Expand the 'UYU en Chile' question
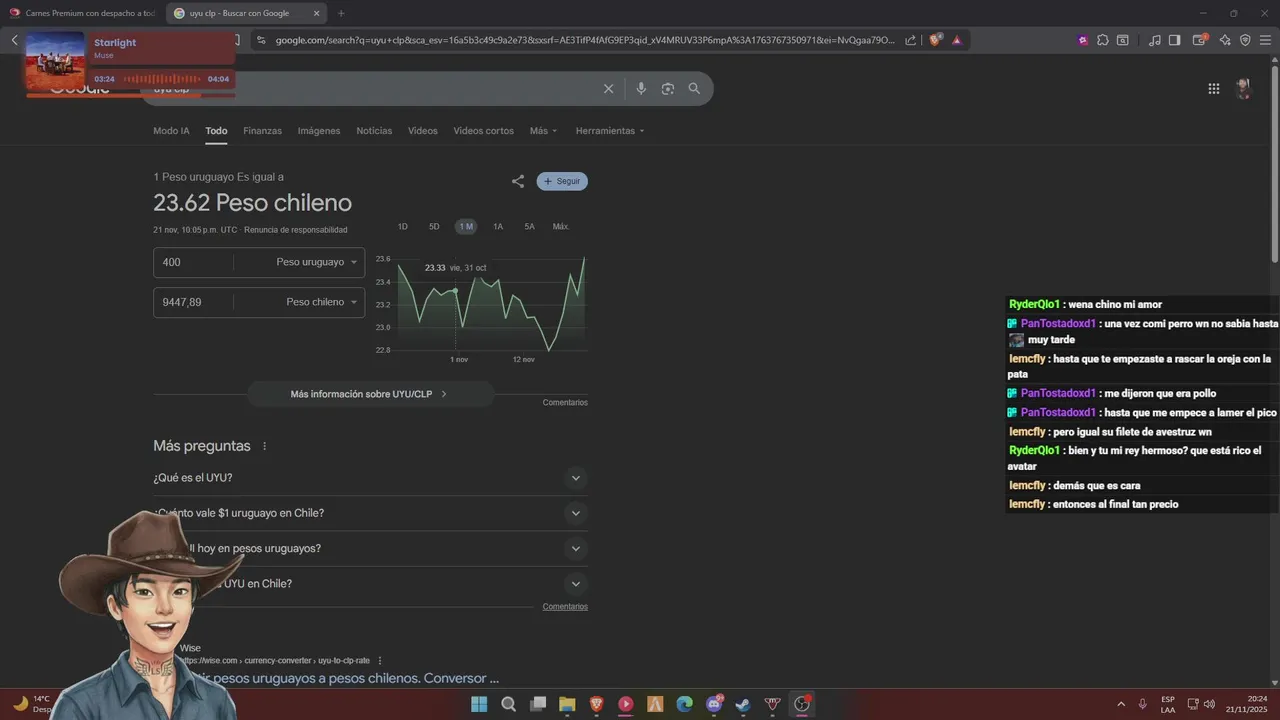This screenshot has width=1280, height=720. [370, 584]
